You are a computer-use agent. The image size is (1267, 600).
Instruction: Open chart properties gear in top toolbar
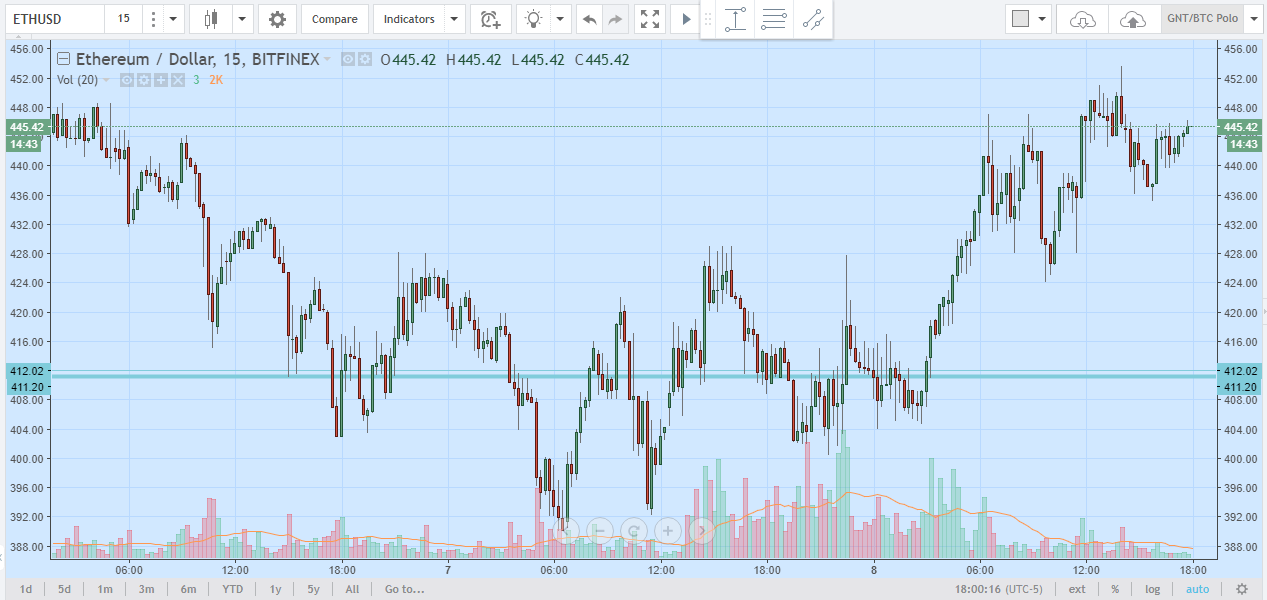click(277, 19)
